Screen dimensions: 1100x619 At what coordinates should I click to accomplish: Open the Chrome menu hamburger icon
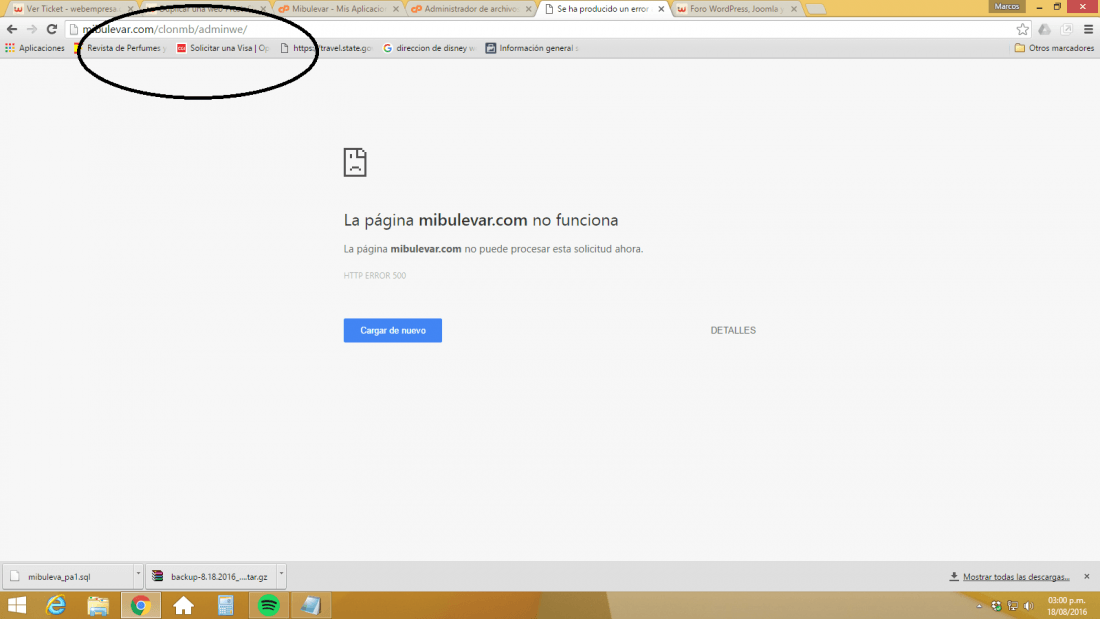(x=1088, y=29)
